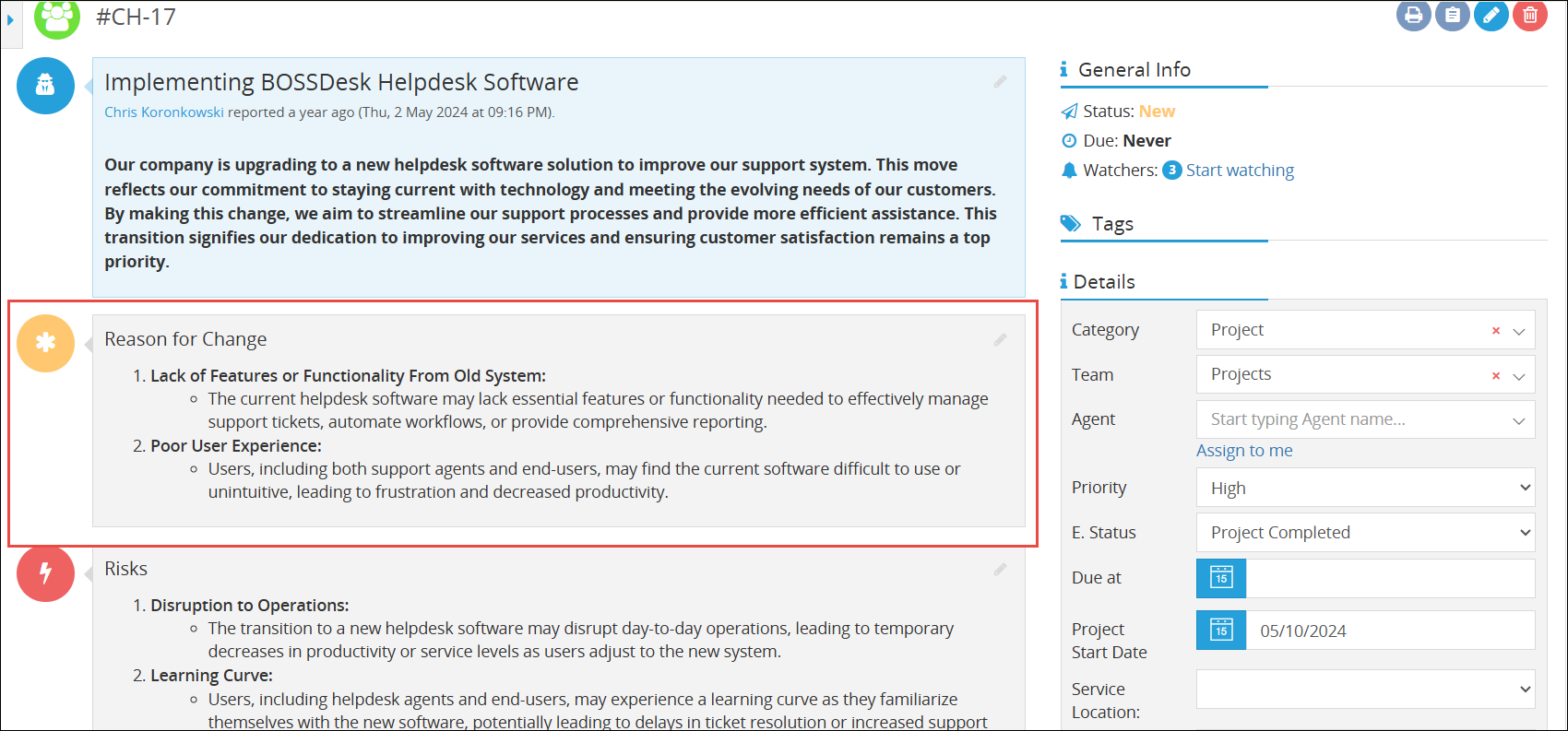Click Start watching link
The image size is (1568, 731).
click(x=1240, y=171)
